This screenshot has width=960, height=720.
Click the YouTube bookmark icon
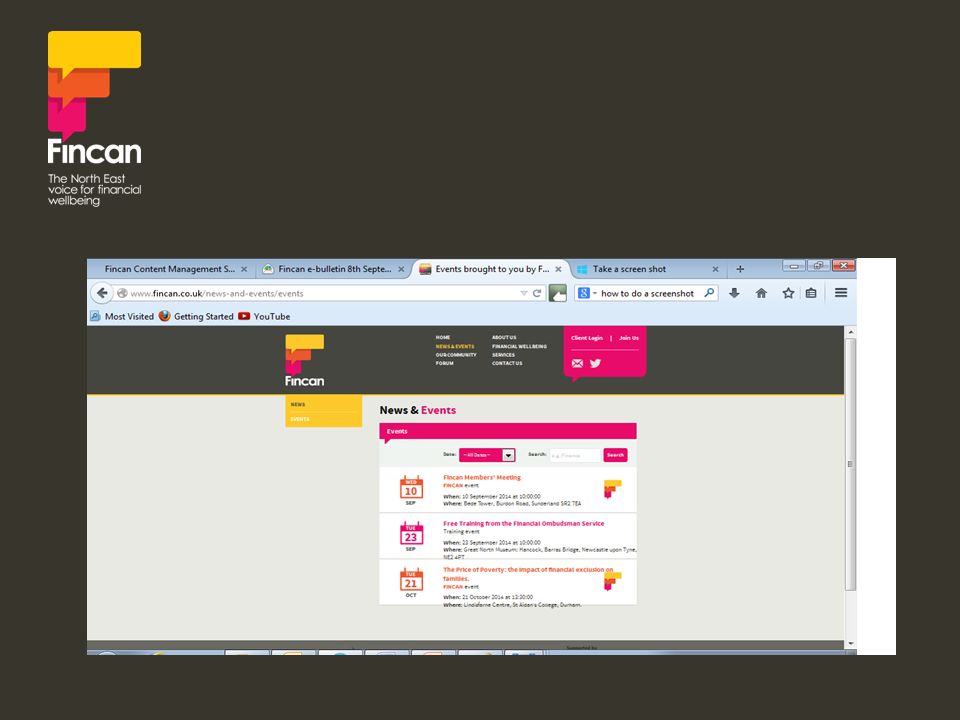pos(244,317)
